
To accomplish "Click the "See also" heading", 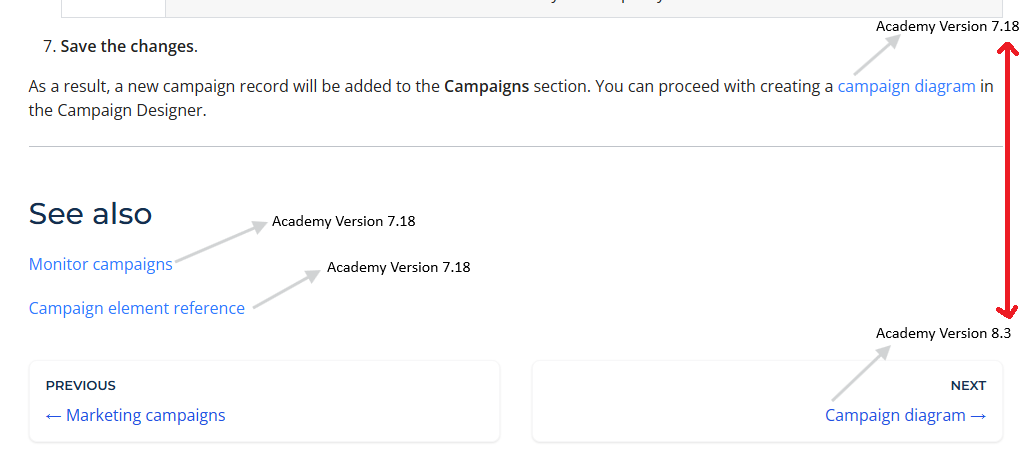I will pyautogui.click(x=90, y=213).
